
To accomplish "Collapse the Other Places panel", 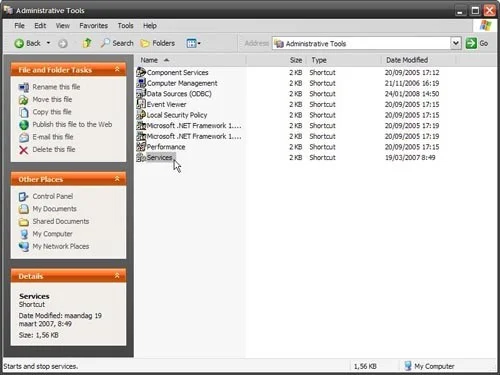I will (117, 179).
